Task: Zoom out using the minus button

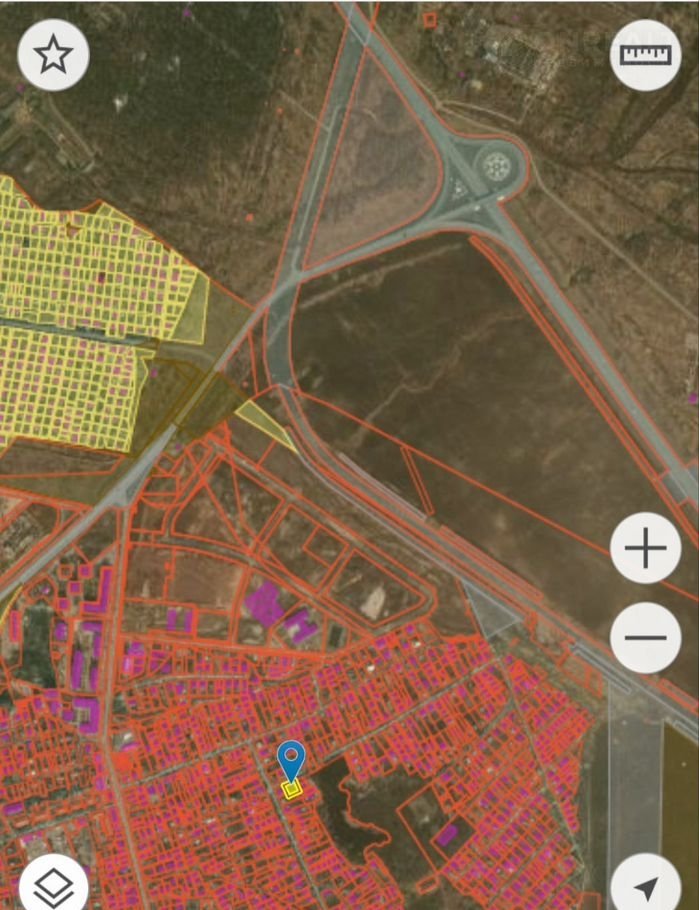Action: (645, 637)
